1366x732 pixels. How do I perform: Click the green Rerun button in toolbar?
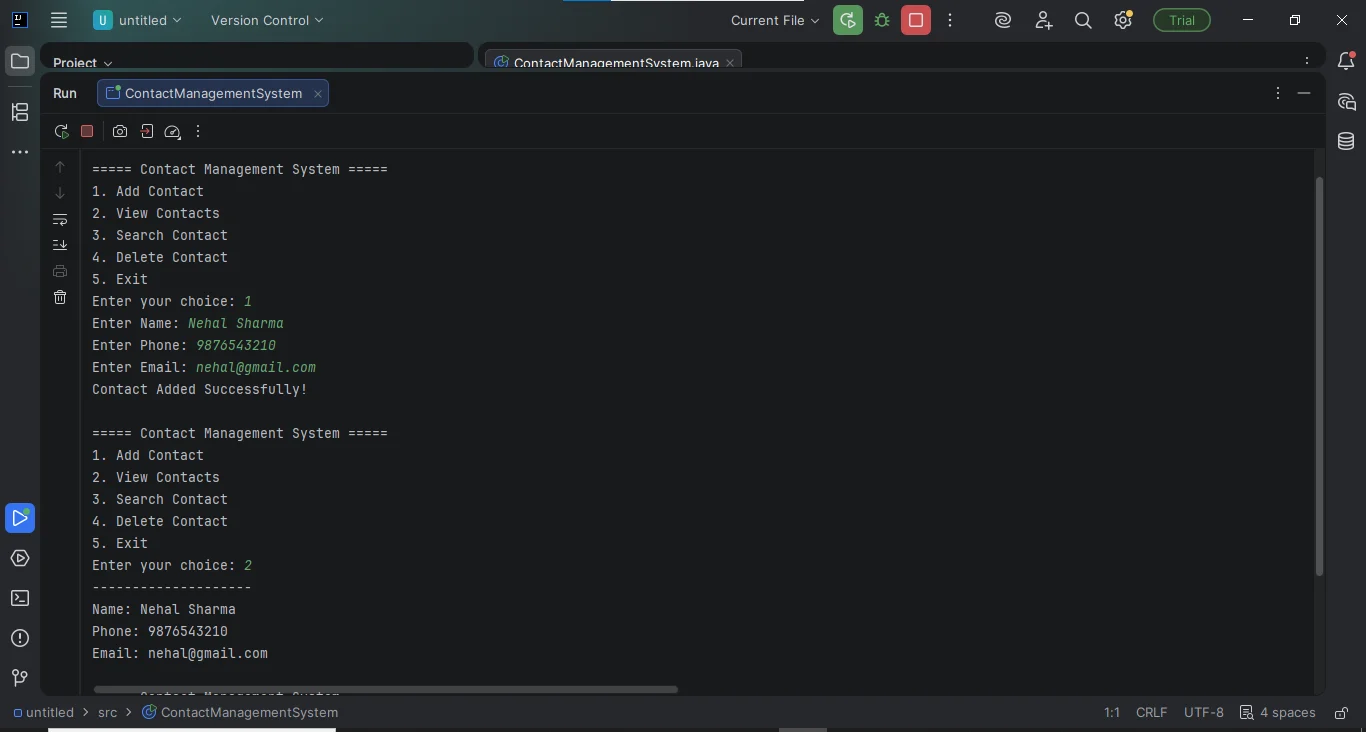(x=848, y=20)
